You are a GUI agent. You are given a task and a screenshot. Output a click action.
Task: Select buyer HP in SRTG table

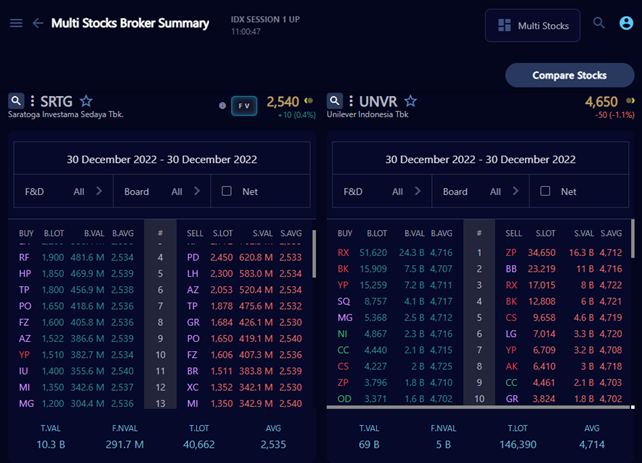25,273
